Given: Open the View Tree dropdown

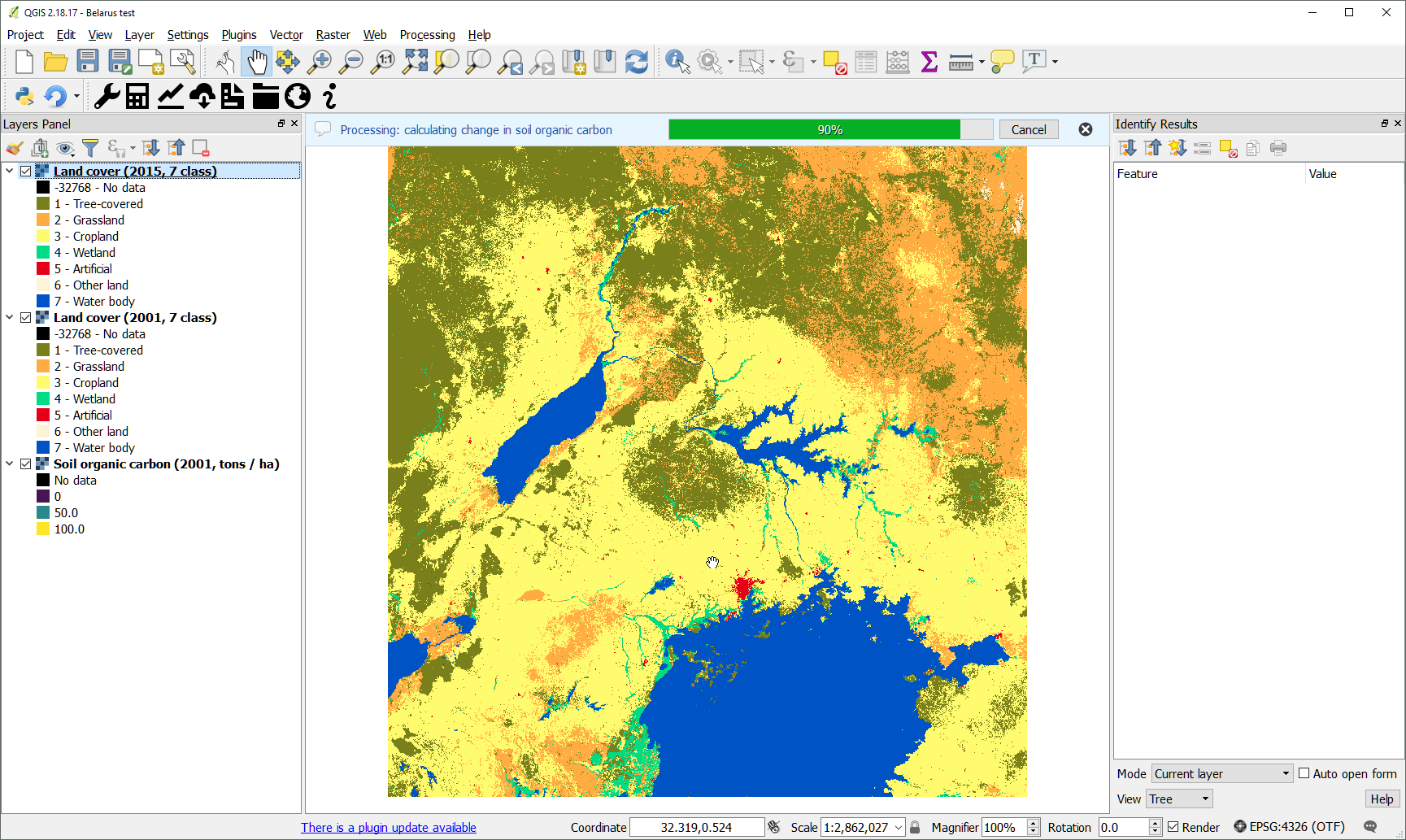Looking at the screenshot, I should coord(1179,799).
